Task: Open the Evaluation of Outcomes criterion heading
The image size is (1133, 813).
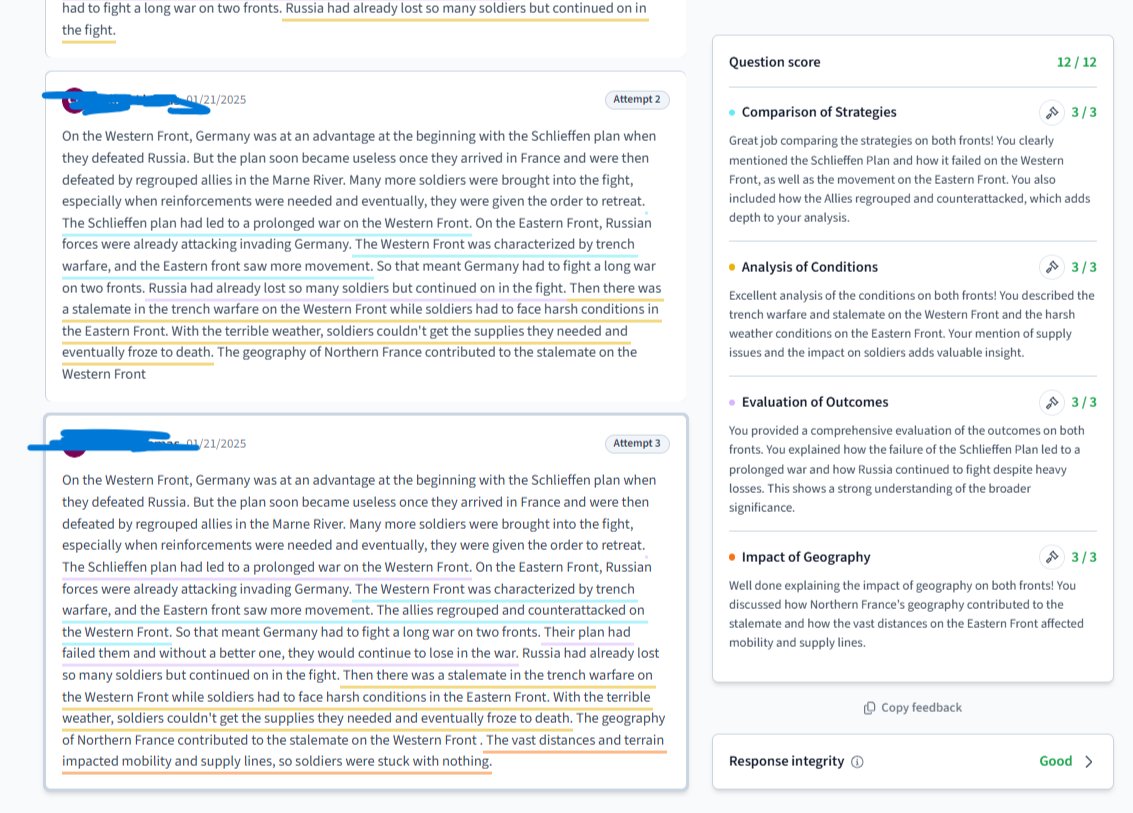Action: [x=814, y=402]
